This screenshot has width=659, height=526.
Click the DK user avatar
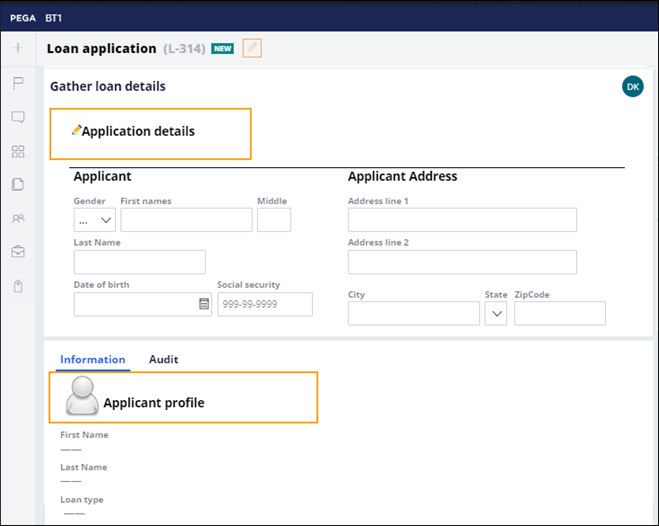click(x=632, y=87)
